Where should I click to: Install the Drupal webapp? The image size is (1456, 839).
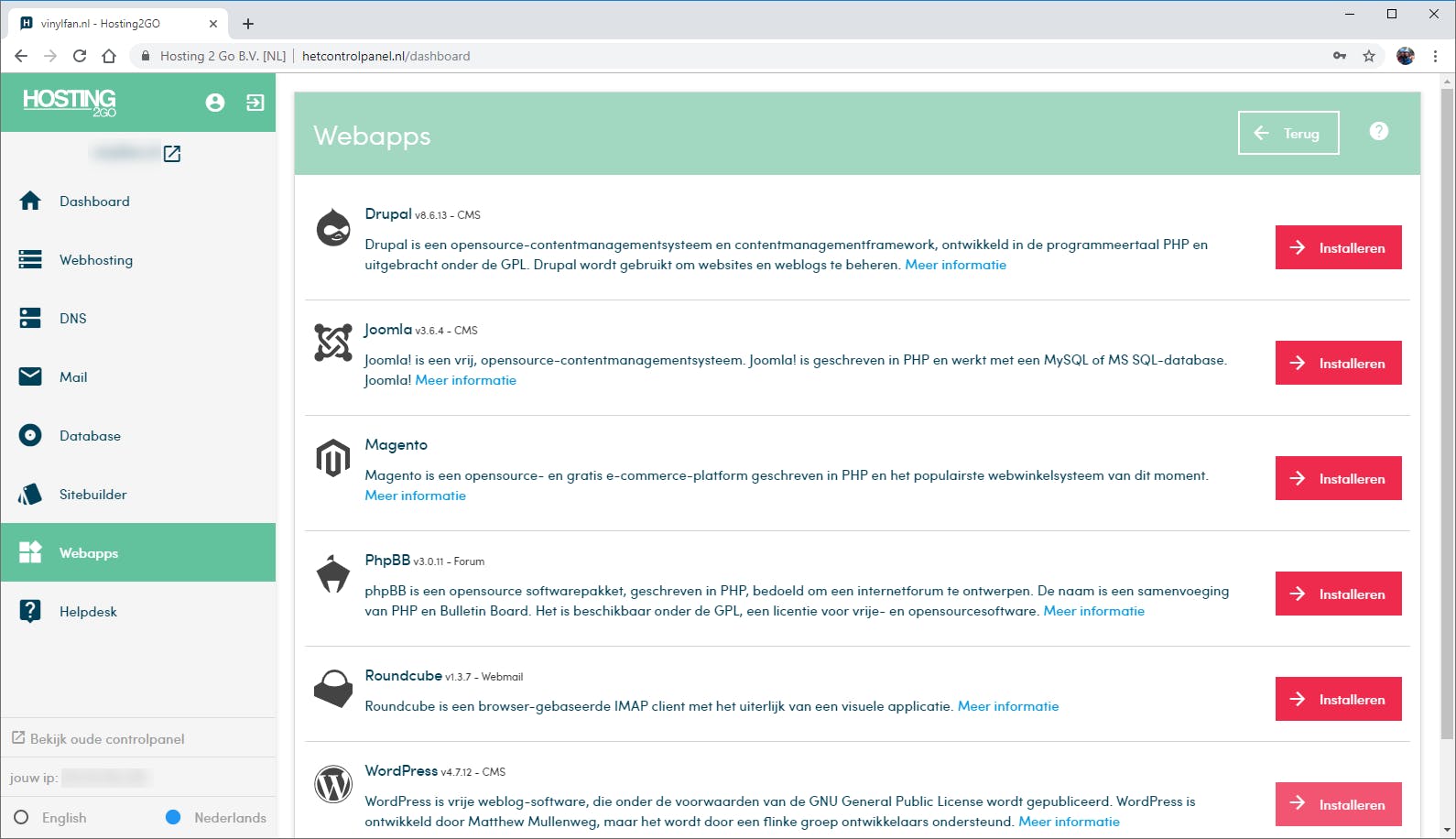point(1338,247)
